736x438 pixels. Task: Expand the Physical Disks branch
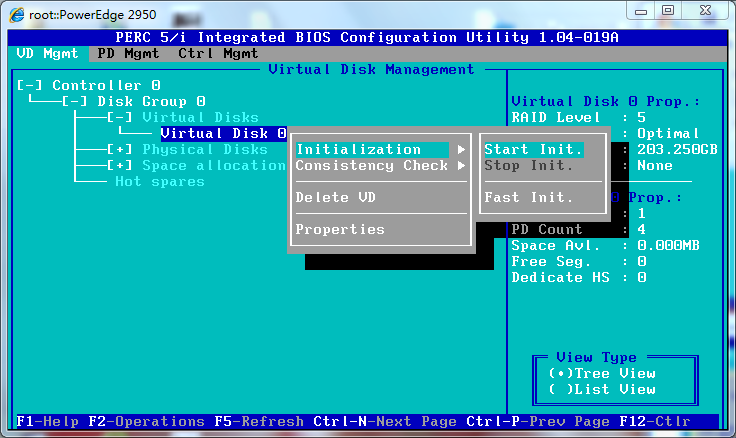(x=120, y=149)
